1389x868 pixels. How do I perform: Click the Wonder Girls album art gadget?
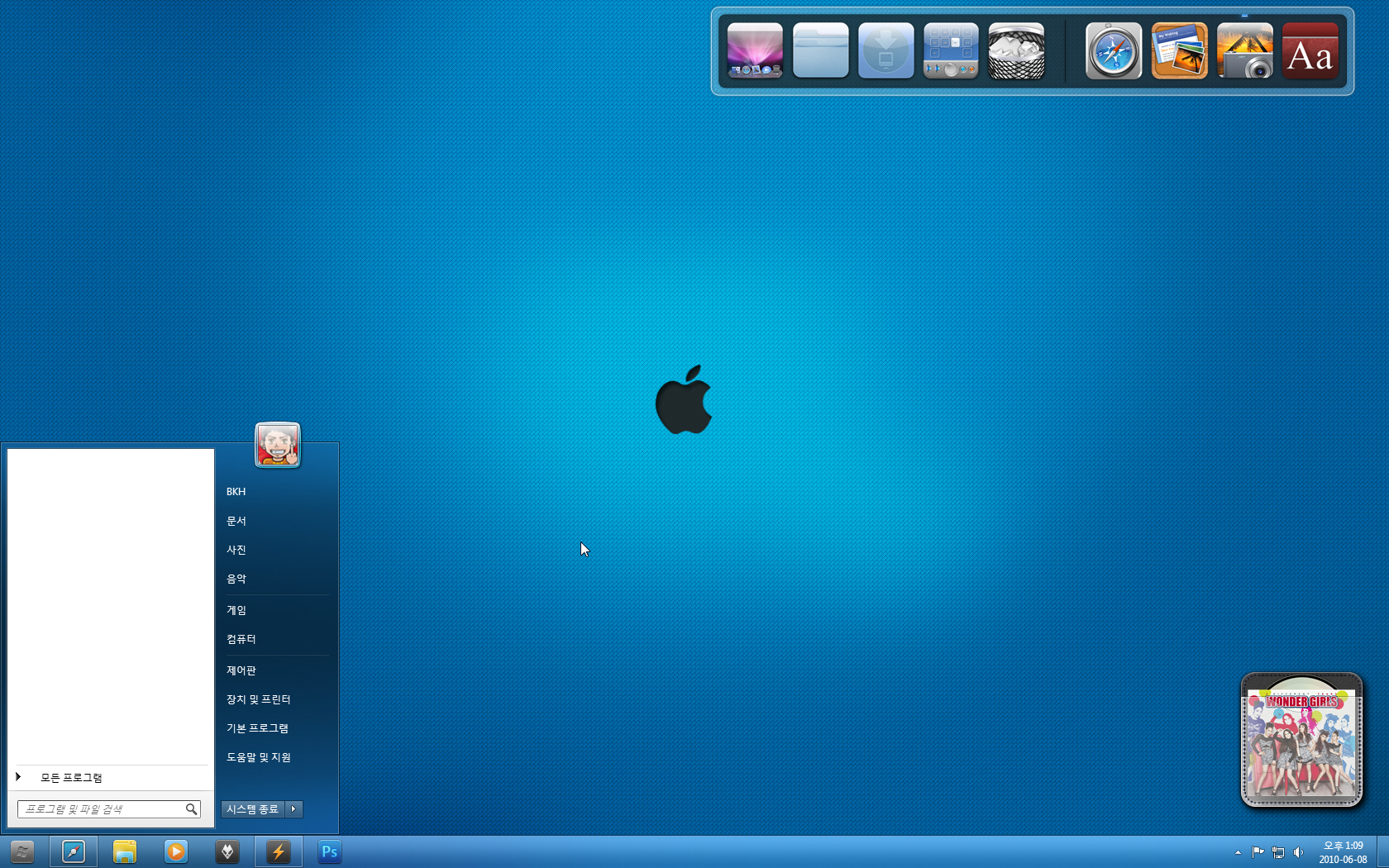tap(1301, 740)
